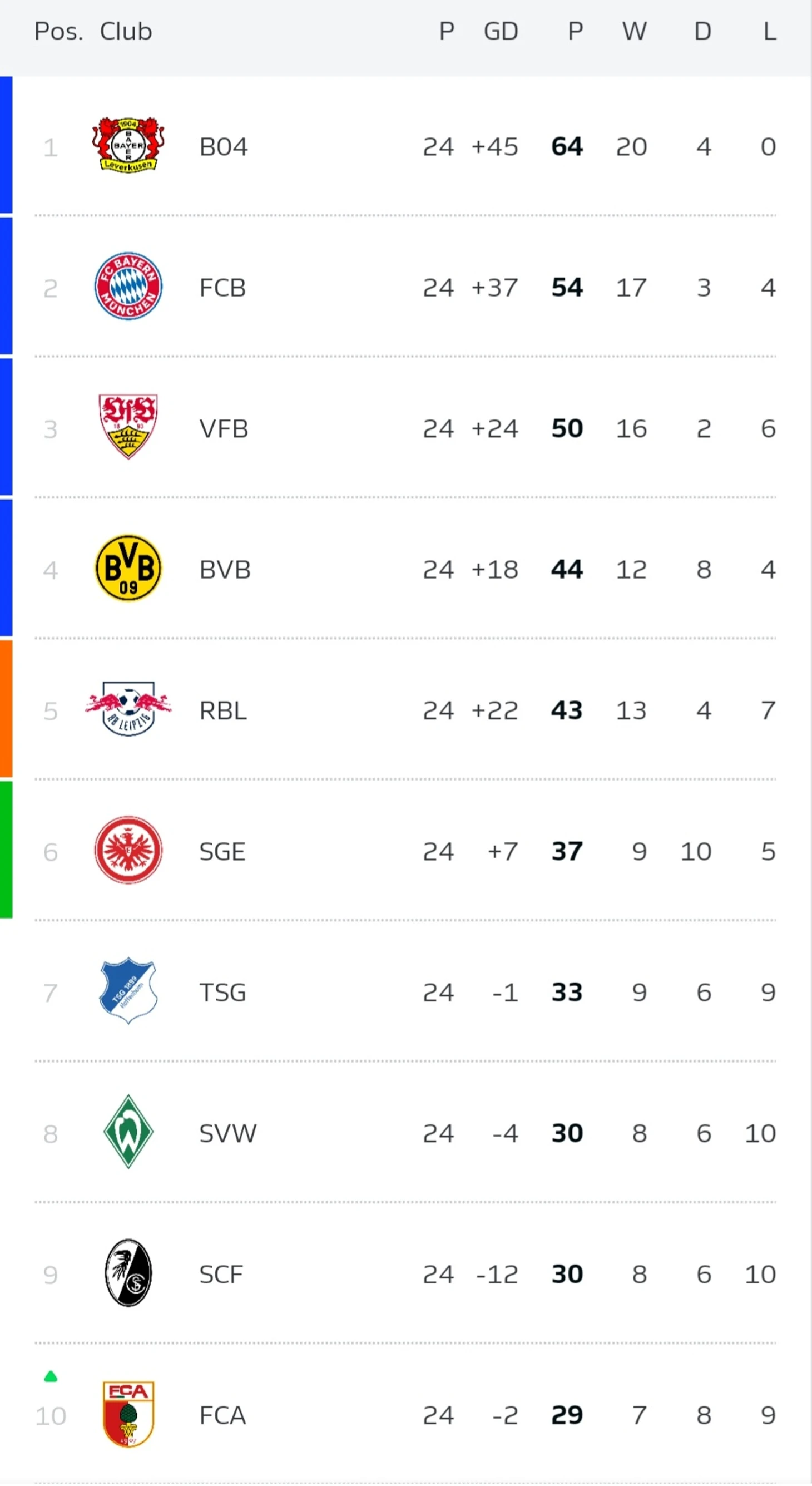This screenshot has width=812, height=1486.
Task: Select the Eintracht Frankfurt eagle crest
Action: pyautogui.click(x=128, y=850)
